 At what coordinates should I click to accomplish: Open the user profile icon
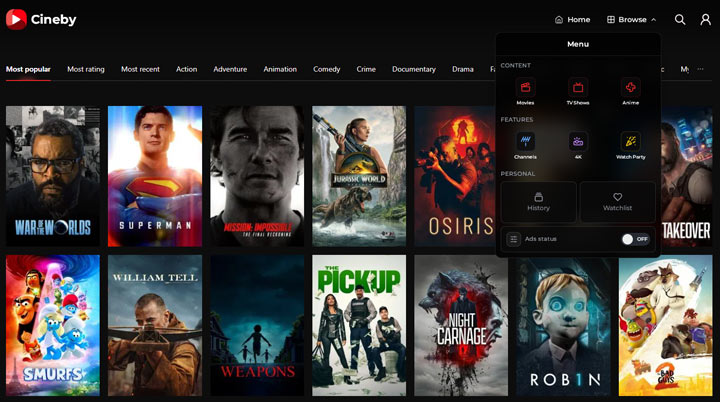[x=705, y=19]
